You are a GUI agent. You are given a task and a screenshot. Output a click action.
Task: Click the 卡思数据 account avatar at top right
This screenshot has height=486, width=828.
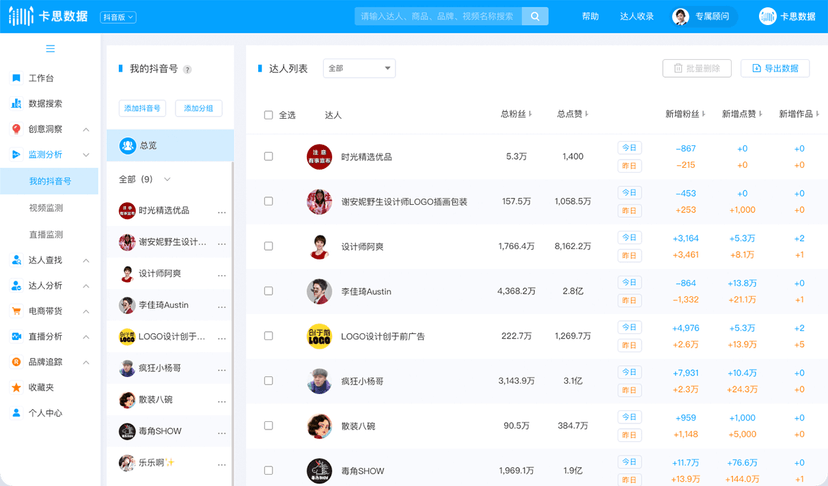pyautogui.click(x=767, y=16)
